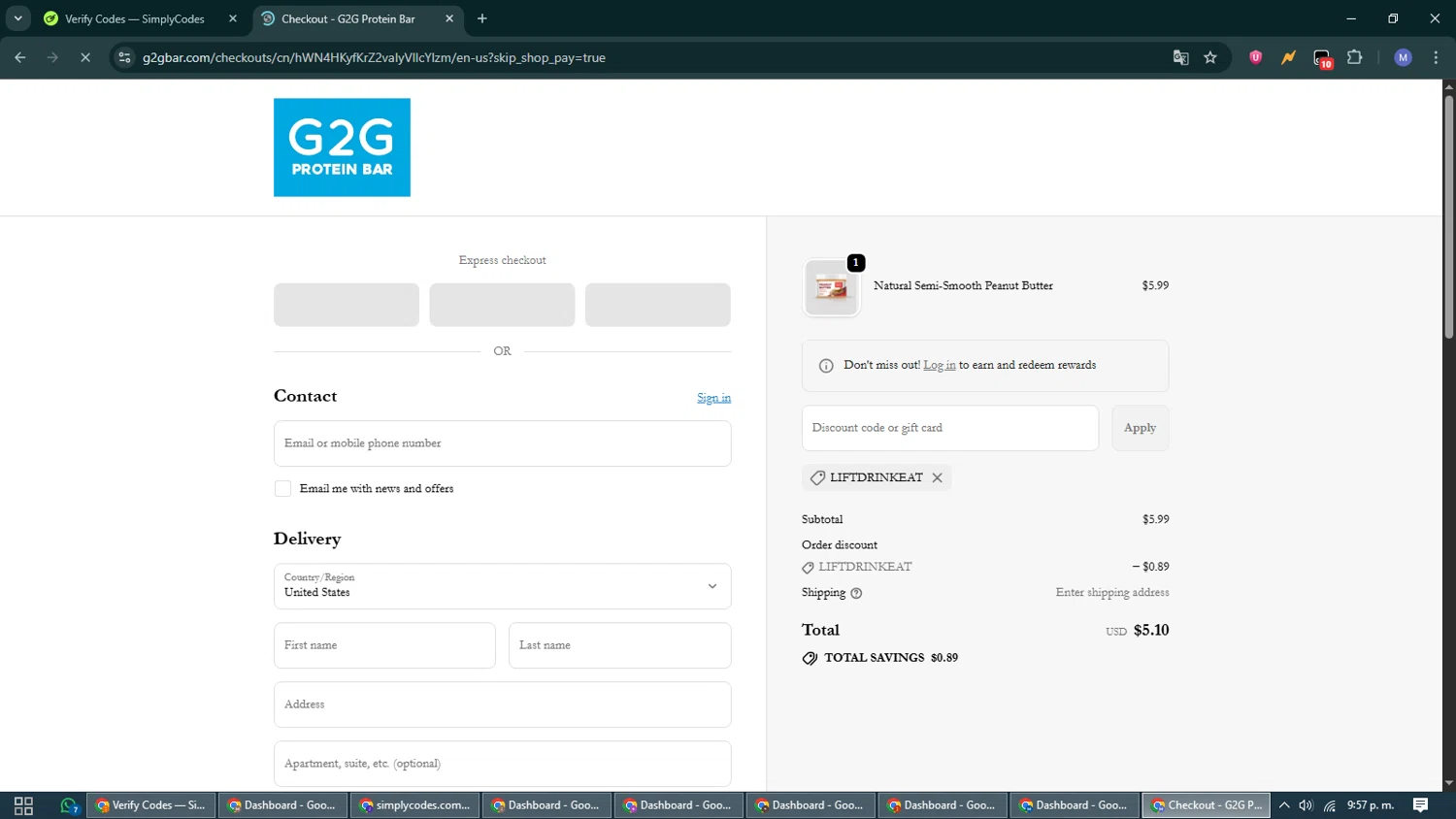Focus the Apartment, suite, etc. field
Viewport: 1456px width, 819px height.
click(x=502, y=764)
